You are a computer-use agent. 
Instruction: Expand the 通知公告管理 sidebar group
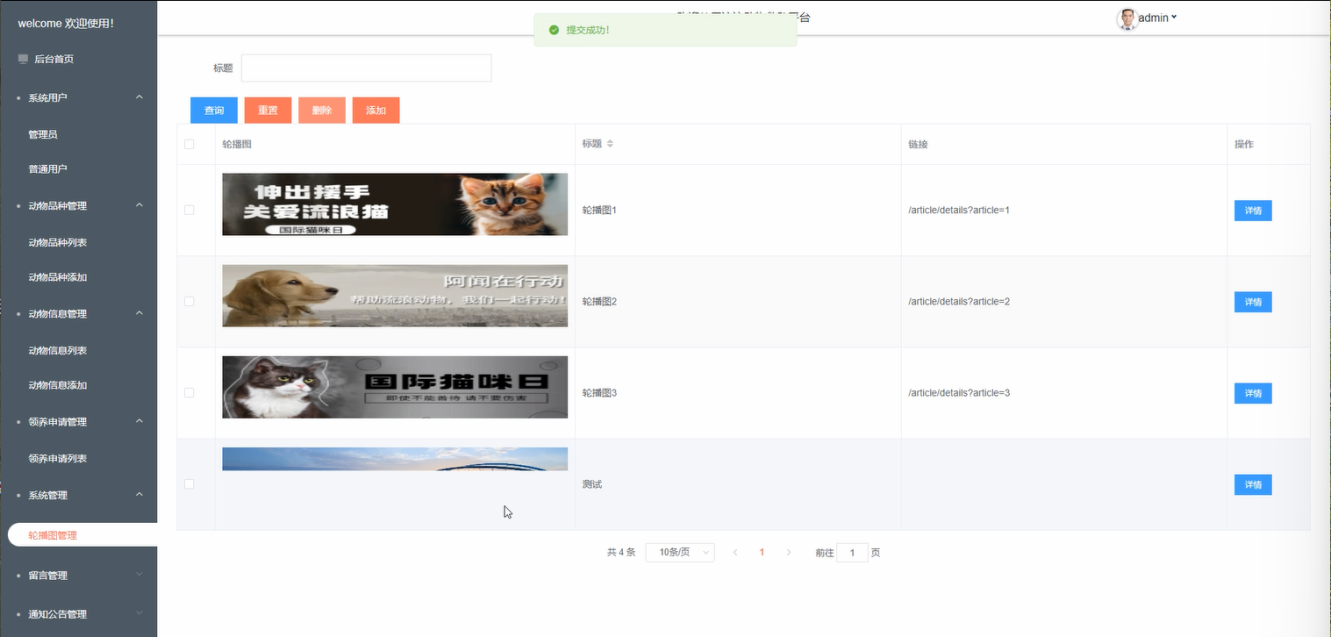coord(78,614)
